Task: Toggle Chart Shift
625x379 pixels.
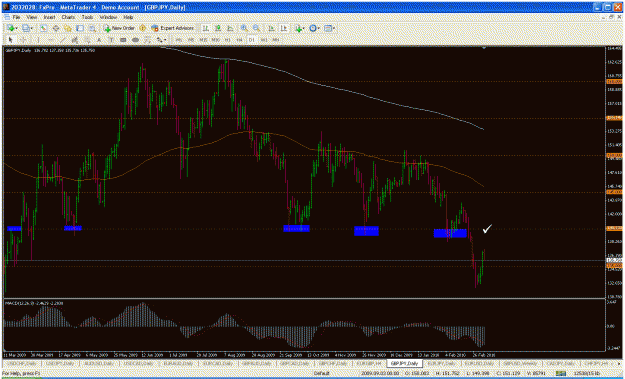Action: point(283,28)
